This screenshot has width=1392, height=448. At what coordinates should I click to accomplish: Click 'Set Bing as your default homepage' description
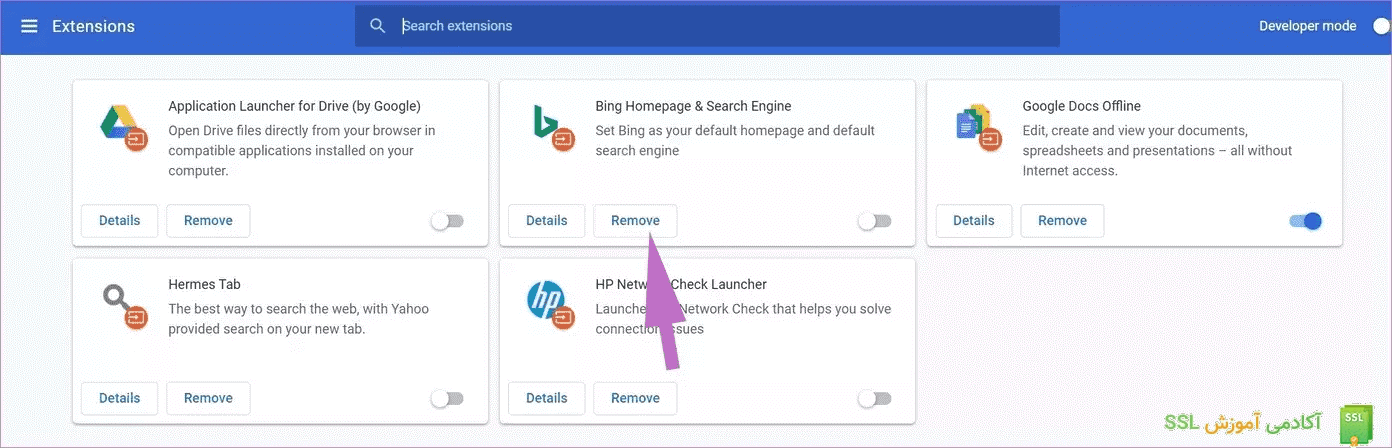coord(735,140)
